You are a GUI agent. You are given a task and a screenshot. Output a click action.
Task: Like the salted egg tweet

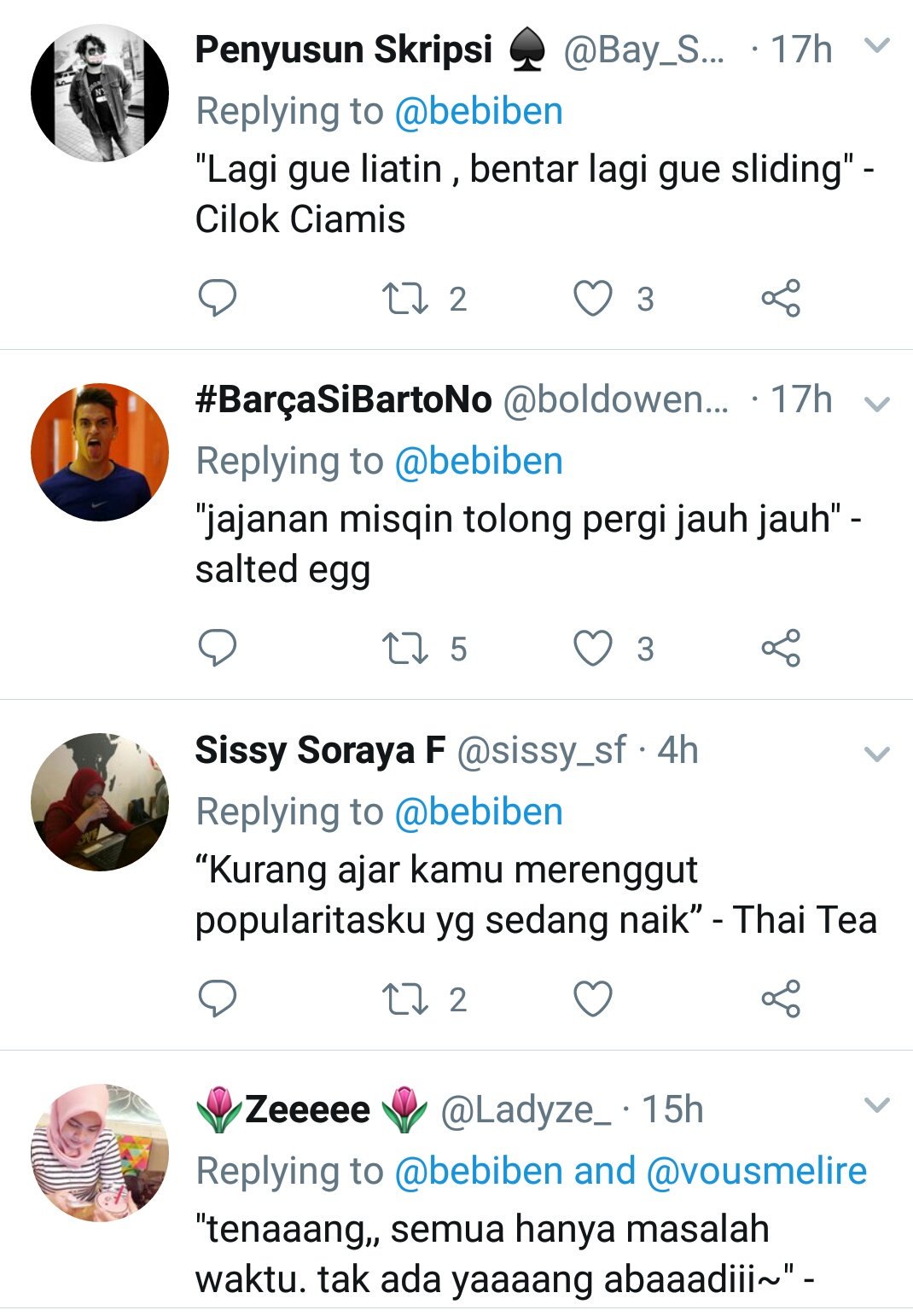[592, 649]
